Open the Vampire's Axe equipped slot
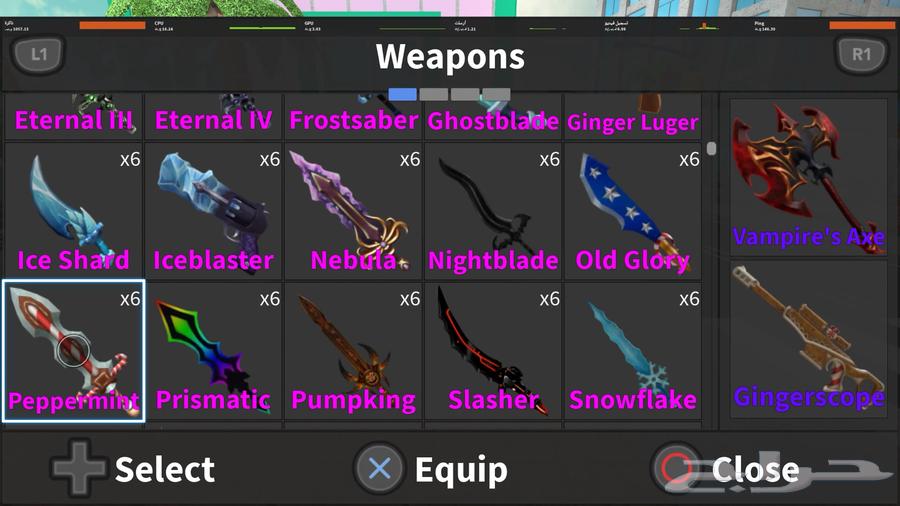Screen dimensions: 900x506 (x=808, y=177)
